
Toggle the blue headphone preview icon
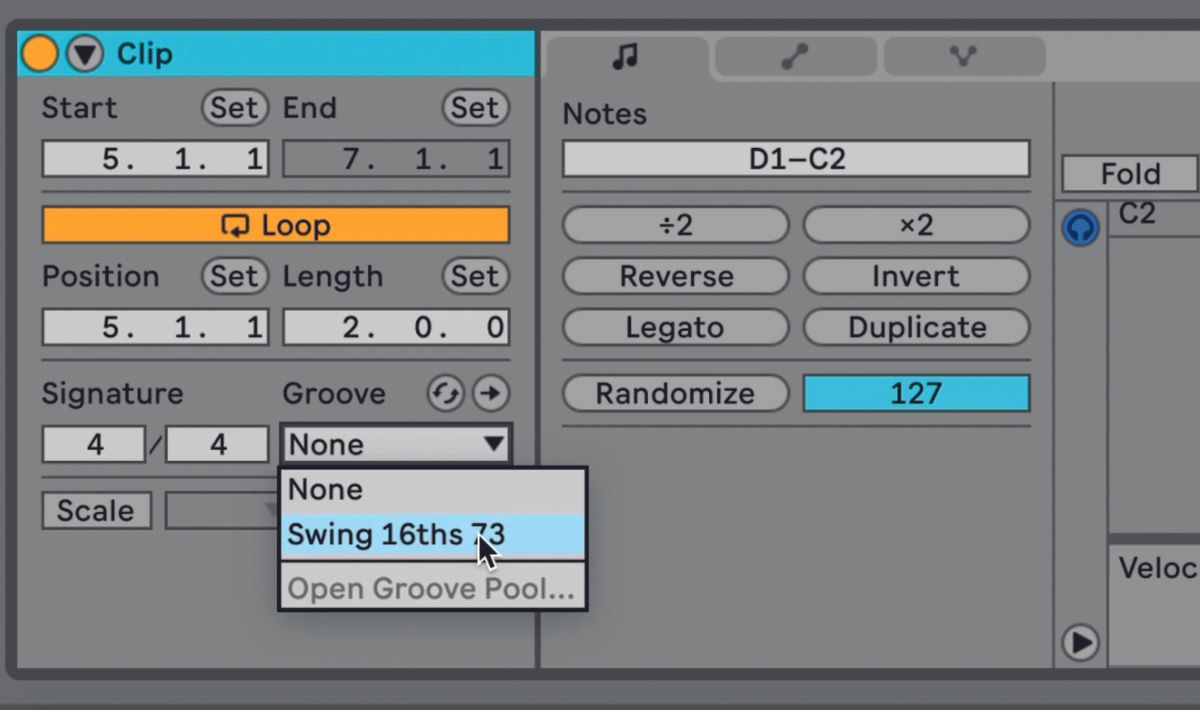pyautogui.click(x=1080, y=228)
